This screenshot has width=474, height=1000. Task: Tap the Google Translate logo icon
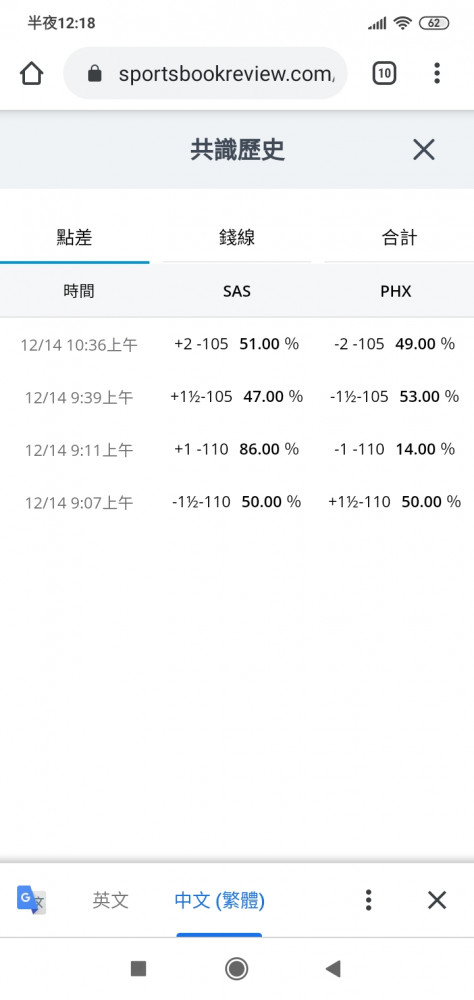coord(31,900)
